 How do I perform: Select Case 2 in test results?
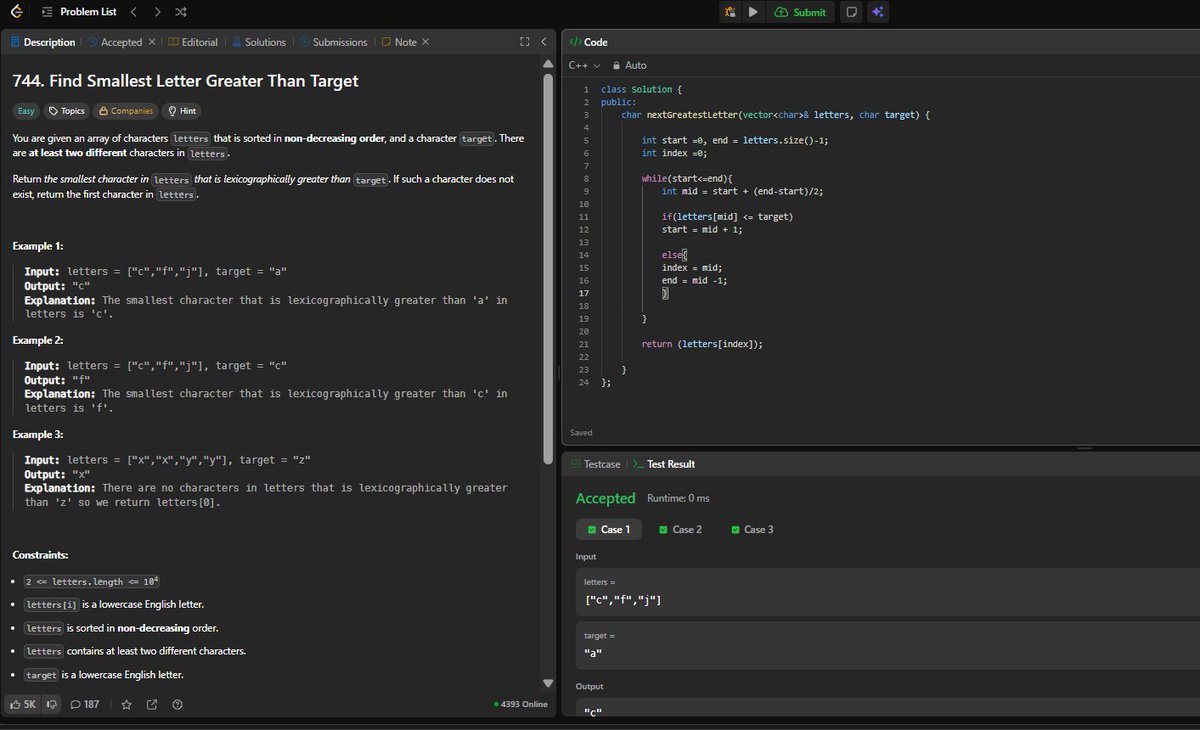tap(680, 529)
